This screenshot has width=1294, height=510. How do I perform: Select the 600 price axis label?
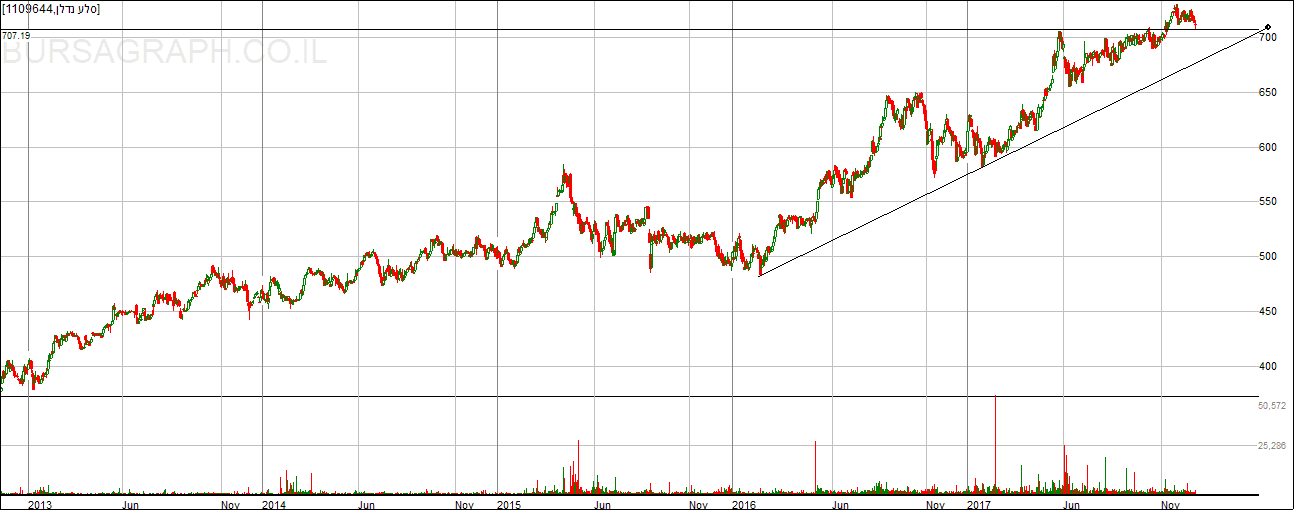pos(1268,148)
